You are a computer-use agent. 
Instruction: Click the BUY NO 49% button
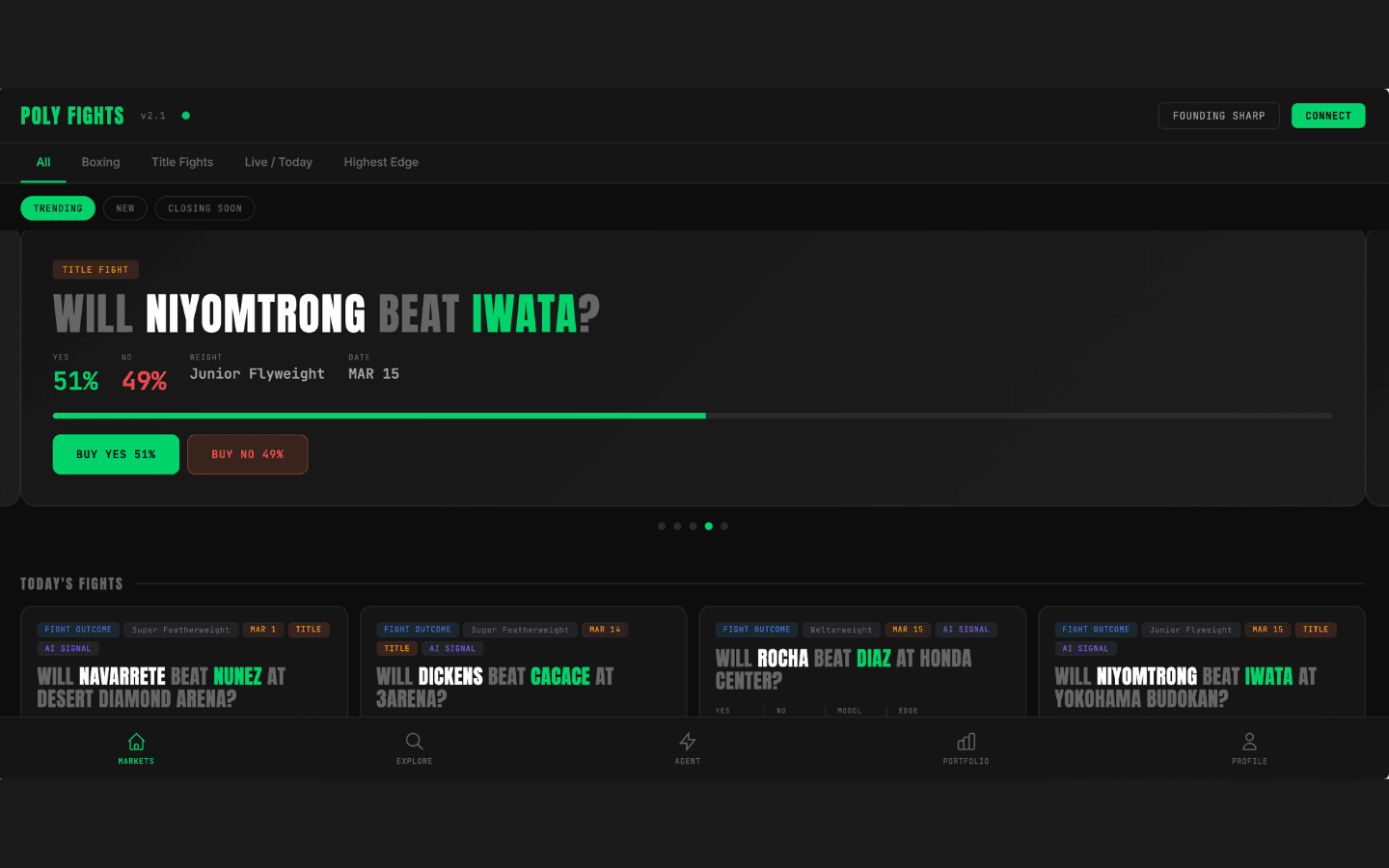(247, 453)
